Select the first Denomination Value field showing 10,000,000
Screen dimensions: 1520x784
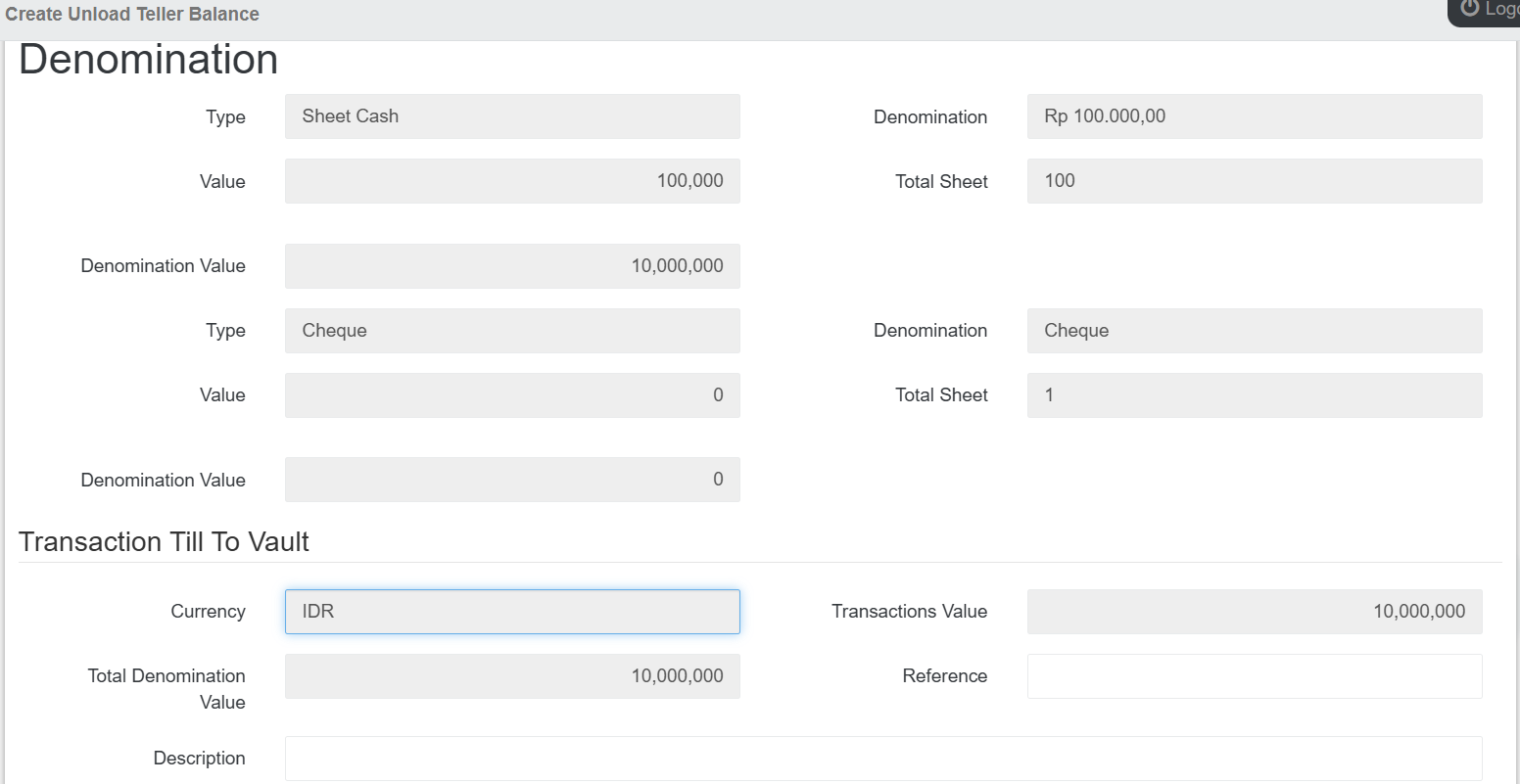(x=512, y=266)
